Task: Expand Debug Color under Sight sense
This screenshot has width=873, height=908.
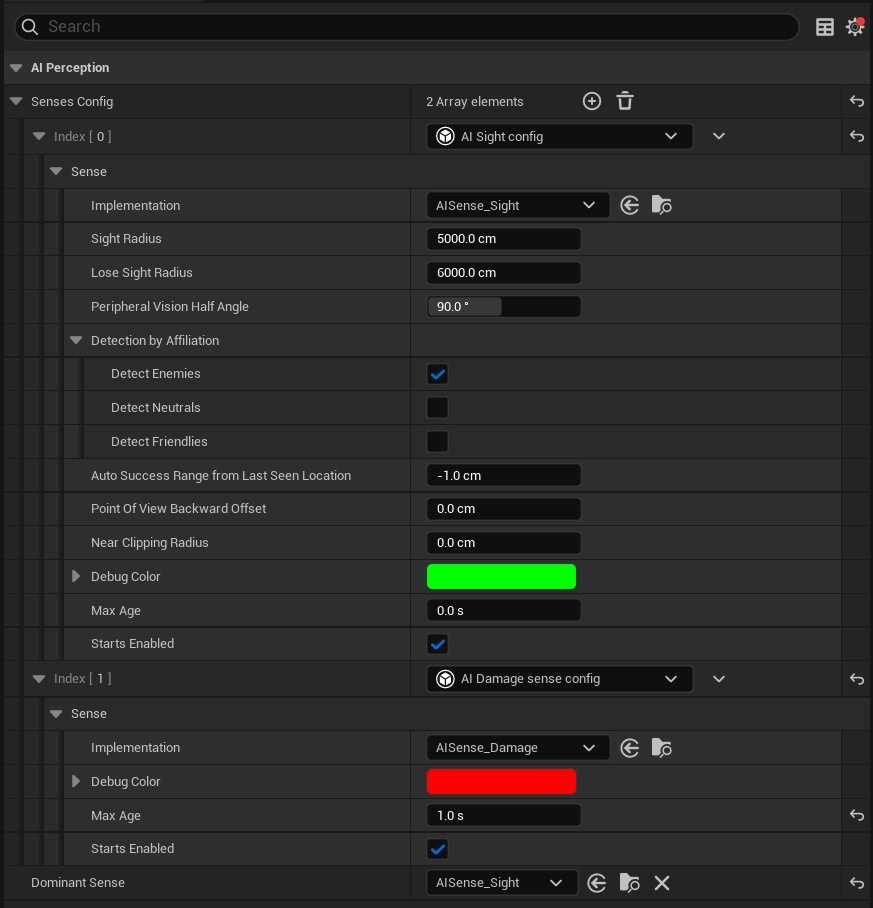Action: coord(76,577)
